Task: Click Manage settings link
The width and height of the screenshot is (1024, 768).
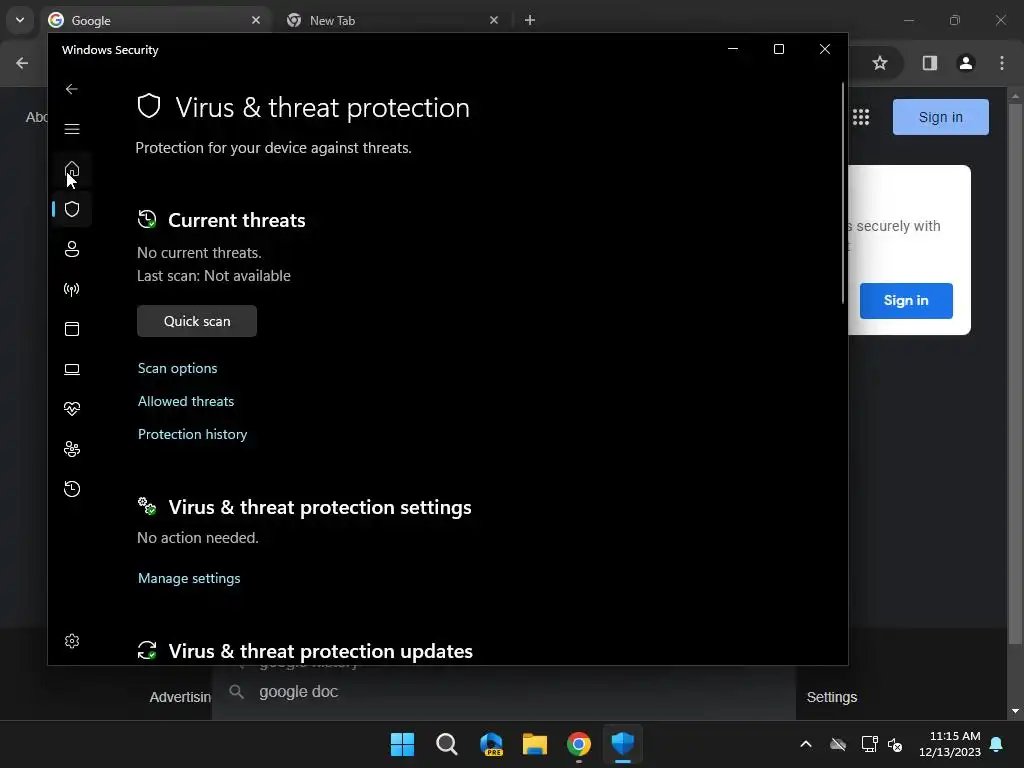Action: point(189,578)
